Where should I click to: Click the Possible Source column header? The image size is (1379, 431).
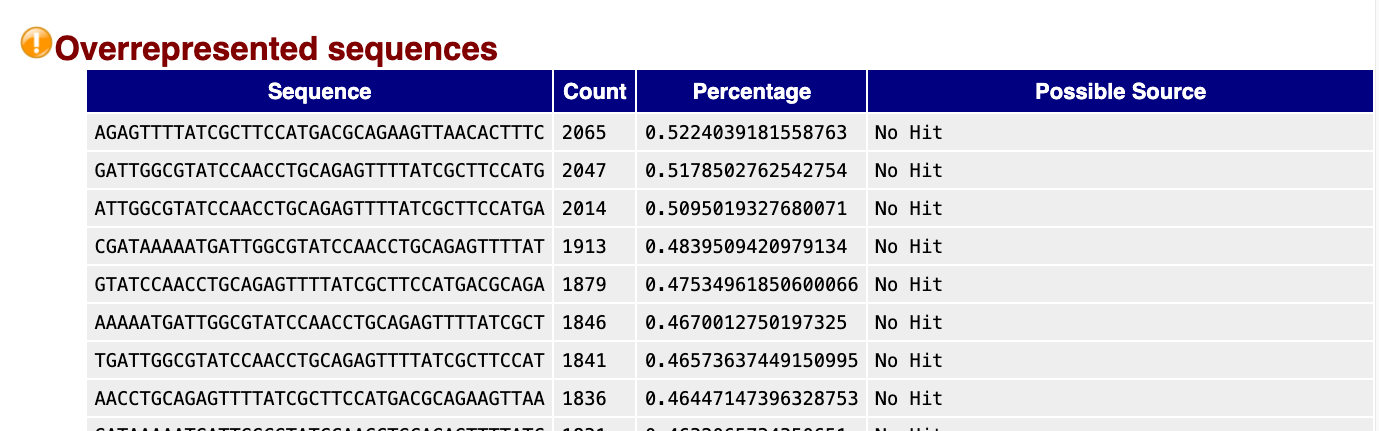click(x=1120, y=92)
